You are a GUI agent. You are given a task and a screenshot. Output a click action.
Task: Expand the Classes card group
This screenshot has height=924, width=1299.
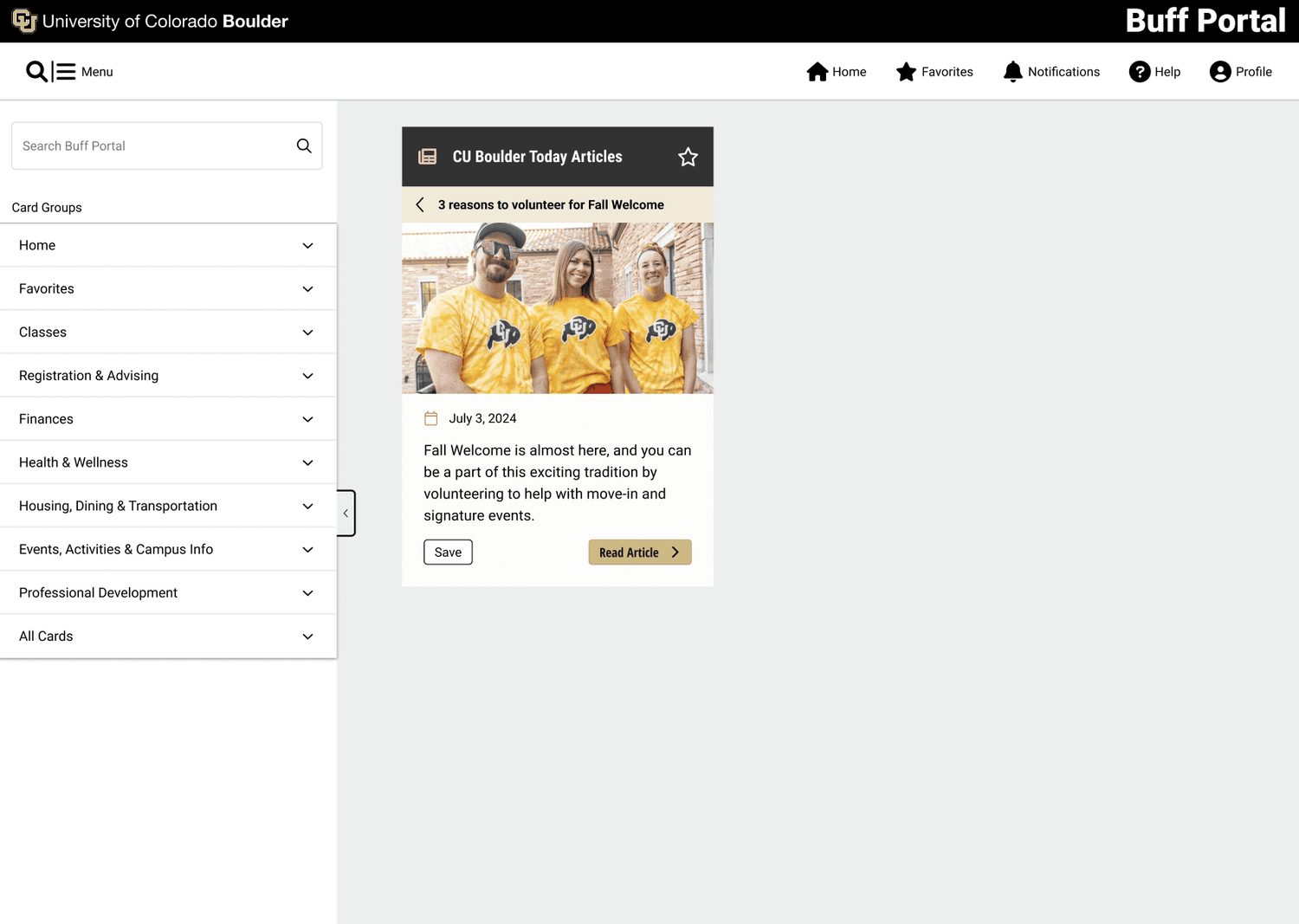[x=168, y=333]
